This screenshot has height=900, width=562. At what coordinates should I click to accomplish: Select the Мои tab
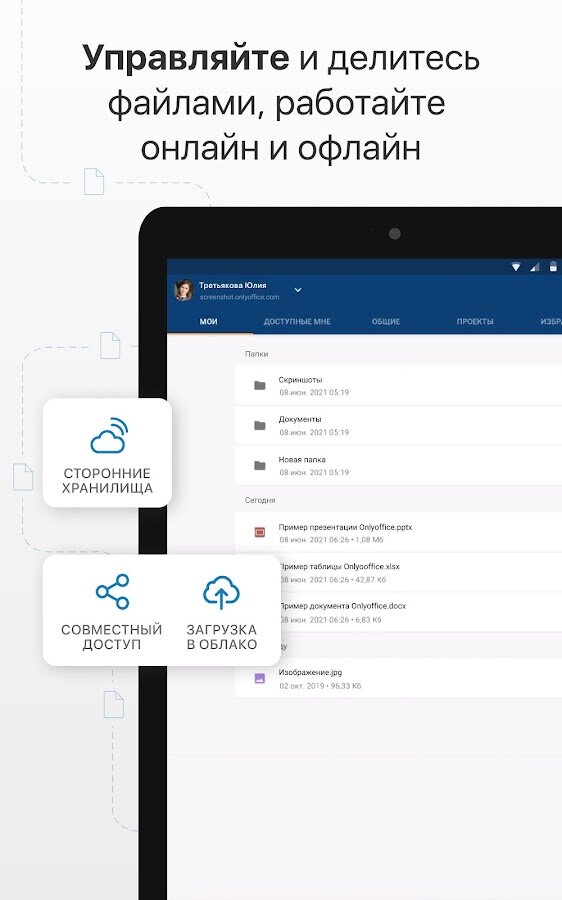tap(208, 321)
